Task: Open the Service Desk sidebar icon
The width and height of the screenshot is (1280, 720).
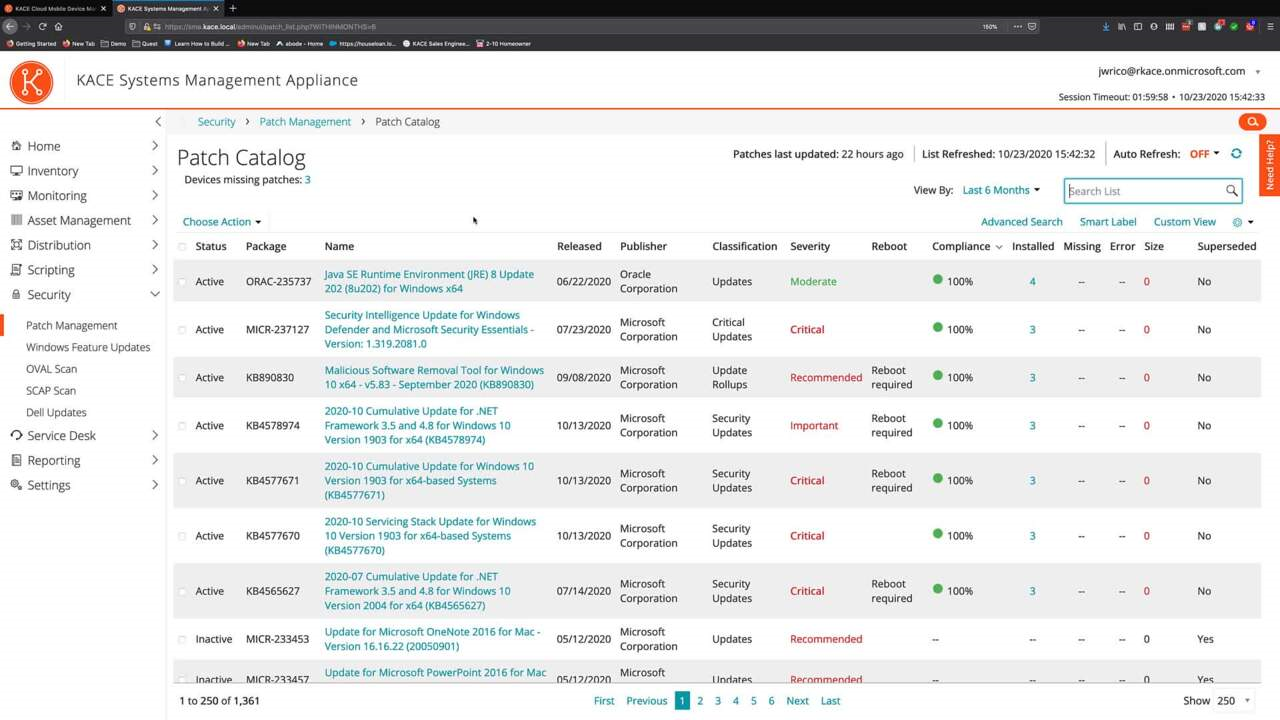Action: point(14,435)
